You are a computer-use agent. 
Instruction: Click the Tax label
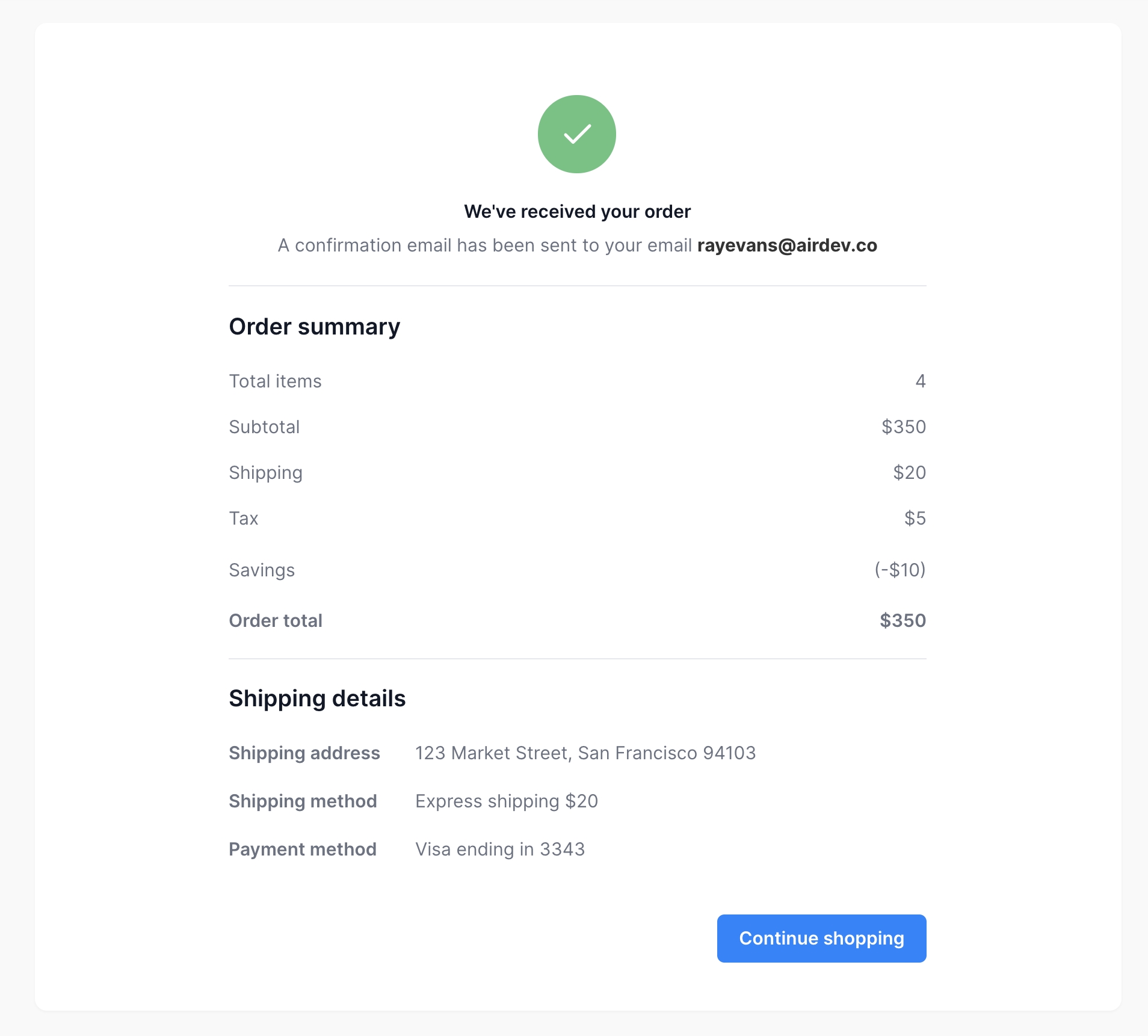pyautogui.click(x=244, y=519)
